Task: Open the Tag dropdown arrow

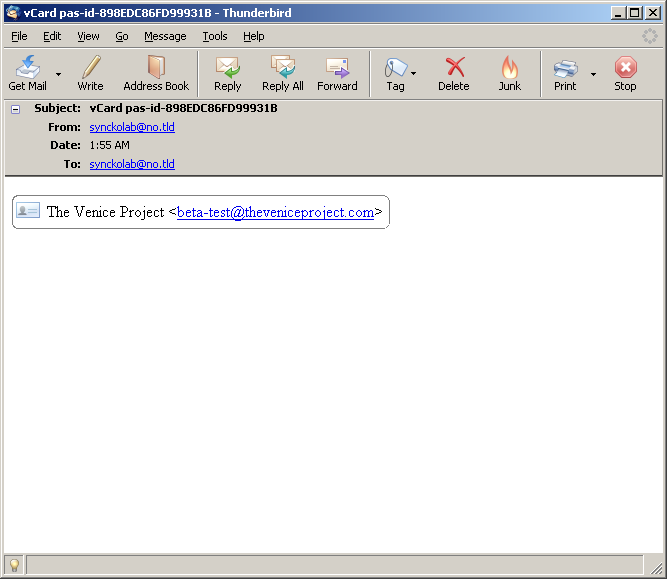Action: click(413, 74)
